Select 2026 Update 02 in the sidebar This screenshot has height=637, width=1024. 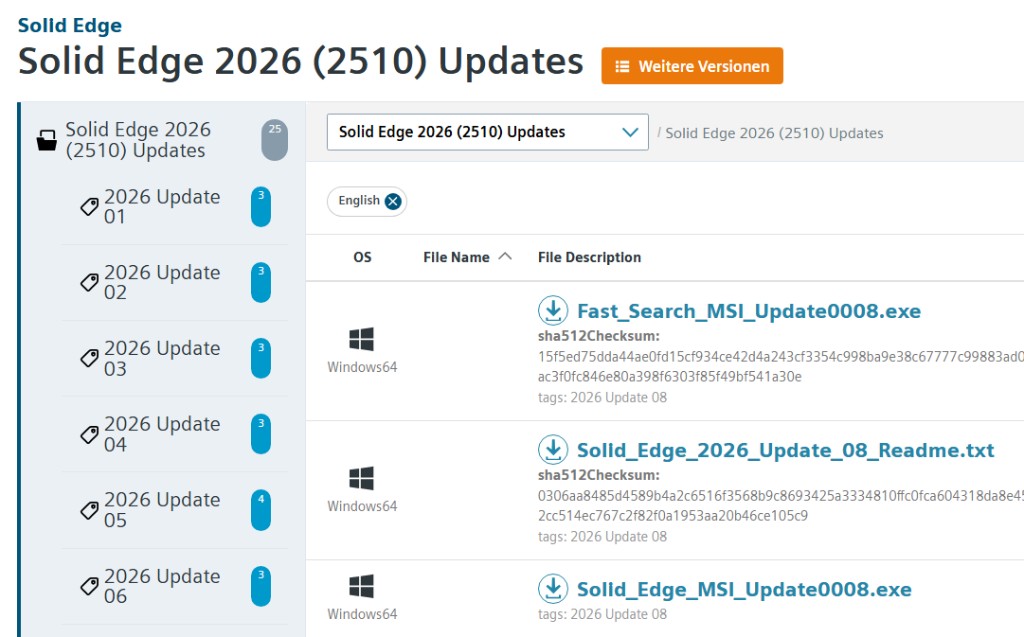(x=162, y=282)
